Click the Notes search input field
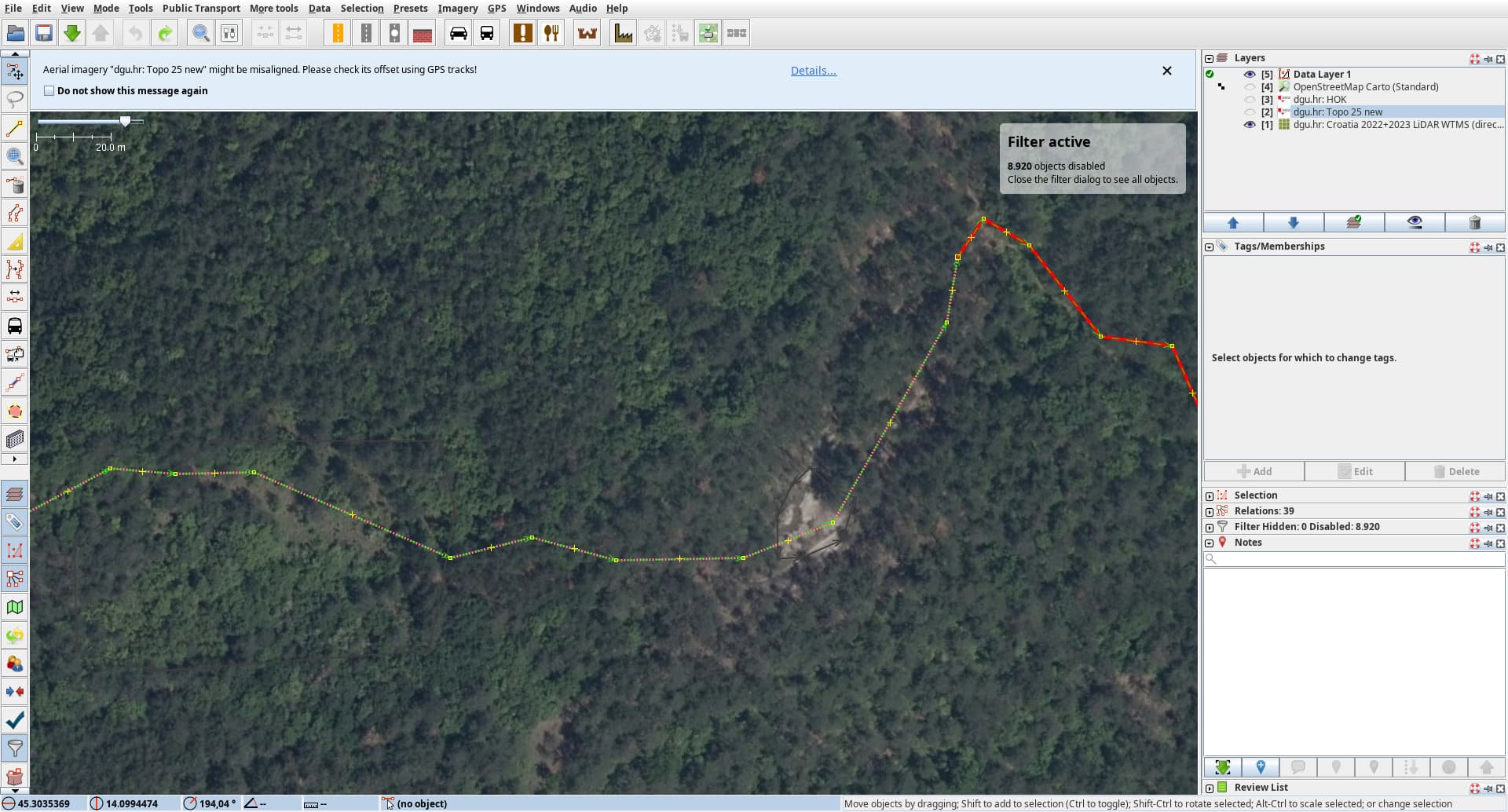The height and width of the screenshot is (812, 1508). (x=1355, y=559)
